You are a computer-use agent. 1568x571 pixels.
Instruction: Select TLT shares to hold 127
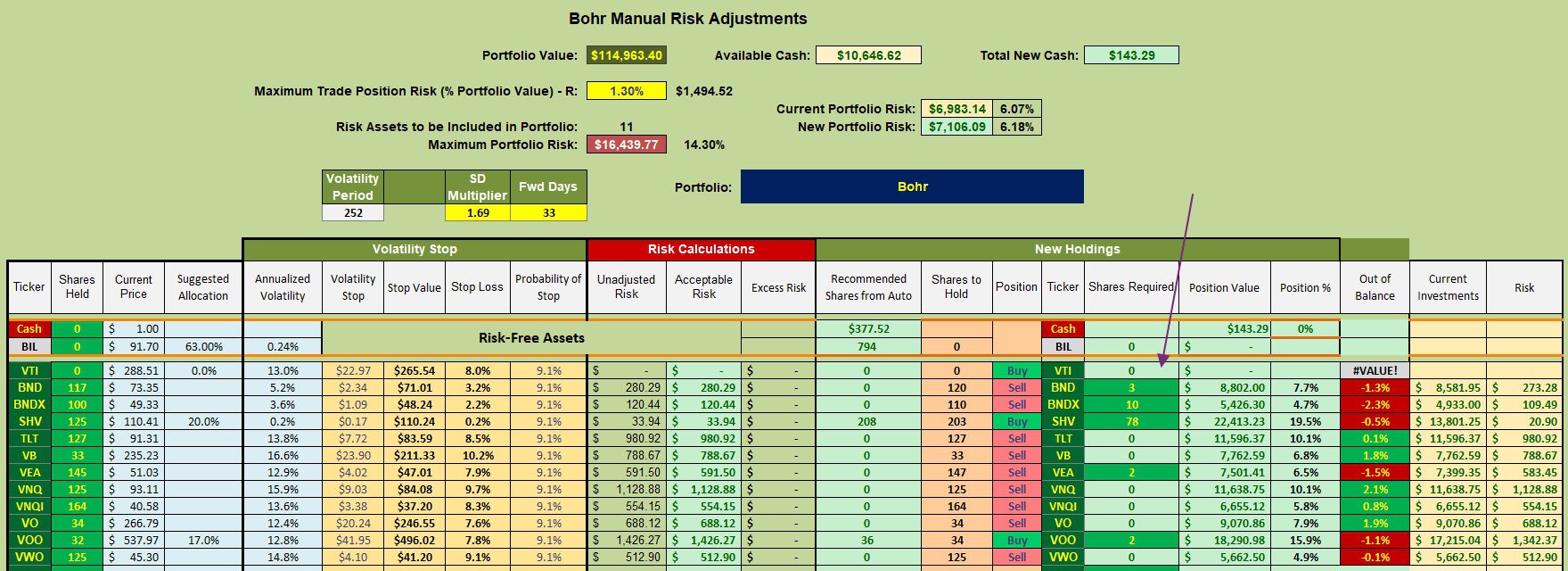(x=956, y=439)
